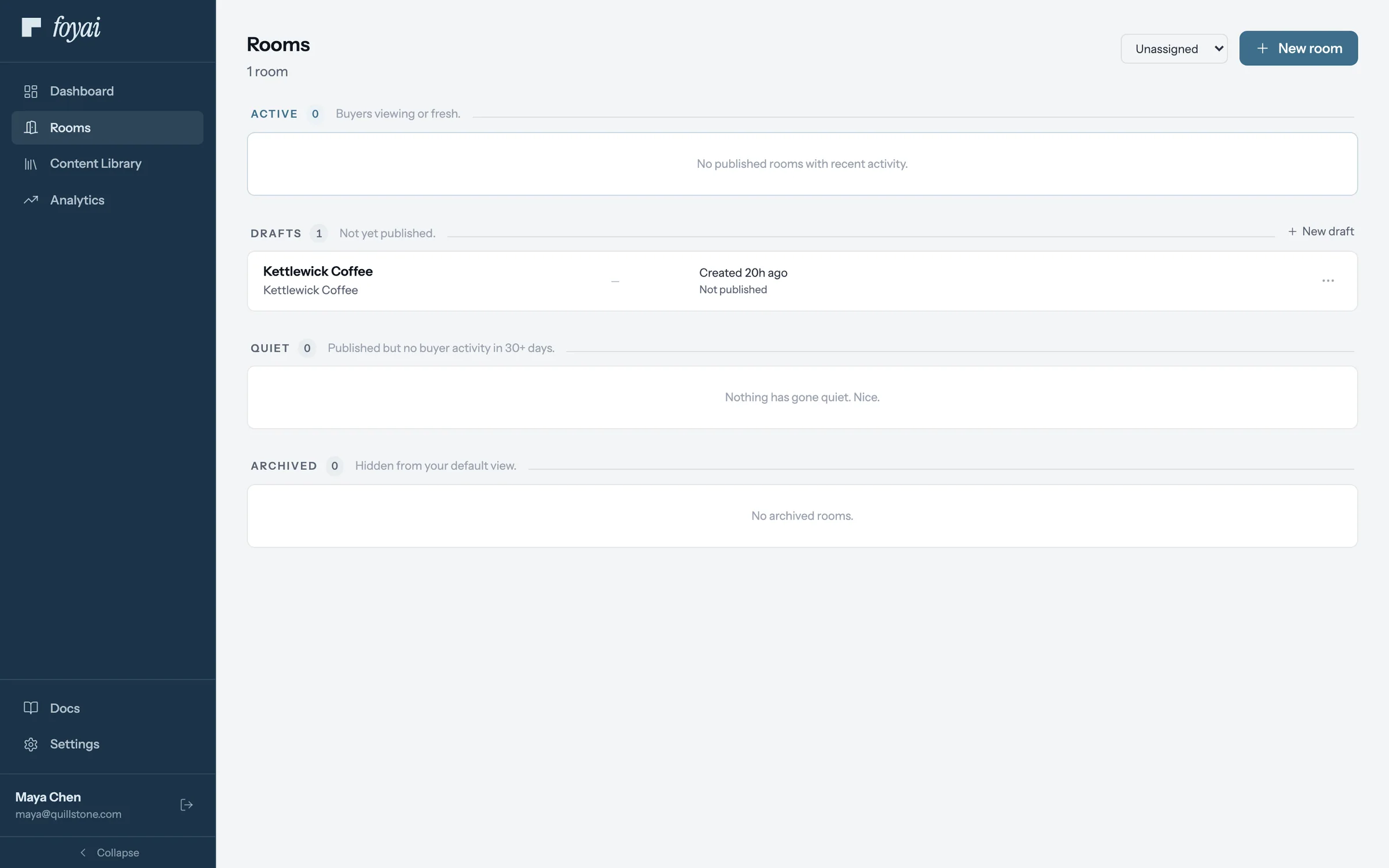Click the Rooms door icon

[x=31, y=127]
